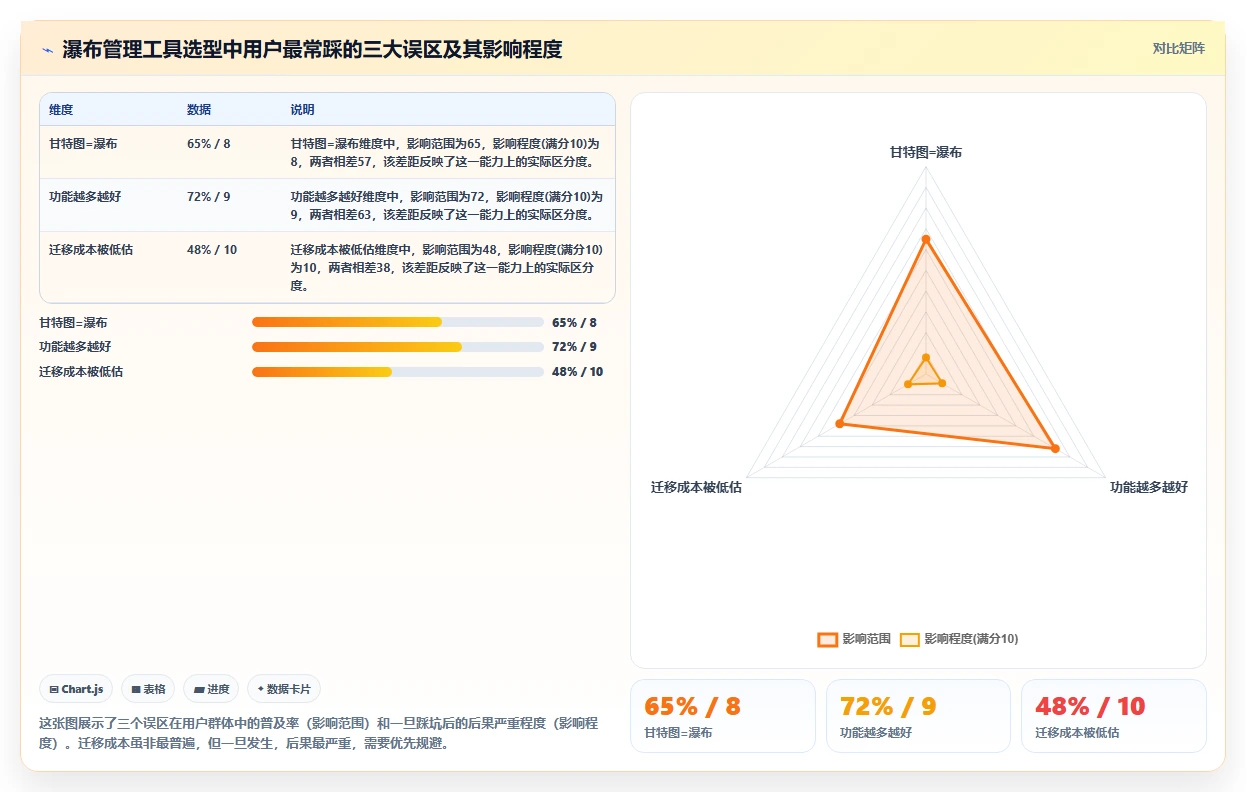1246x792 pixels.
Task: Click the 说明 column header
Action: point(303,110)
